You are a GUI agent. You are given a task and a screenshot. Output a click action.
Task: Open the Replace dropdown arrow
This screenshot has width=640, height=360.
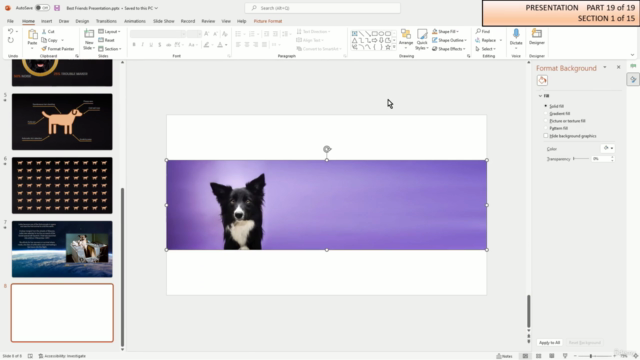(x=501, y=40)
